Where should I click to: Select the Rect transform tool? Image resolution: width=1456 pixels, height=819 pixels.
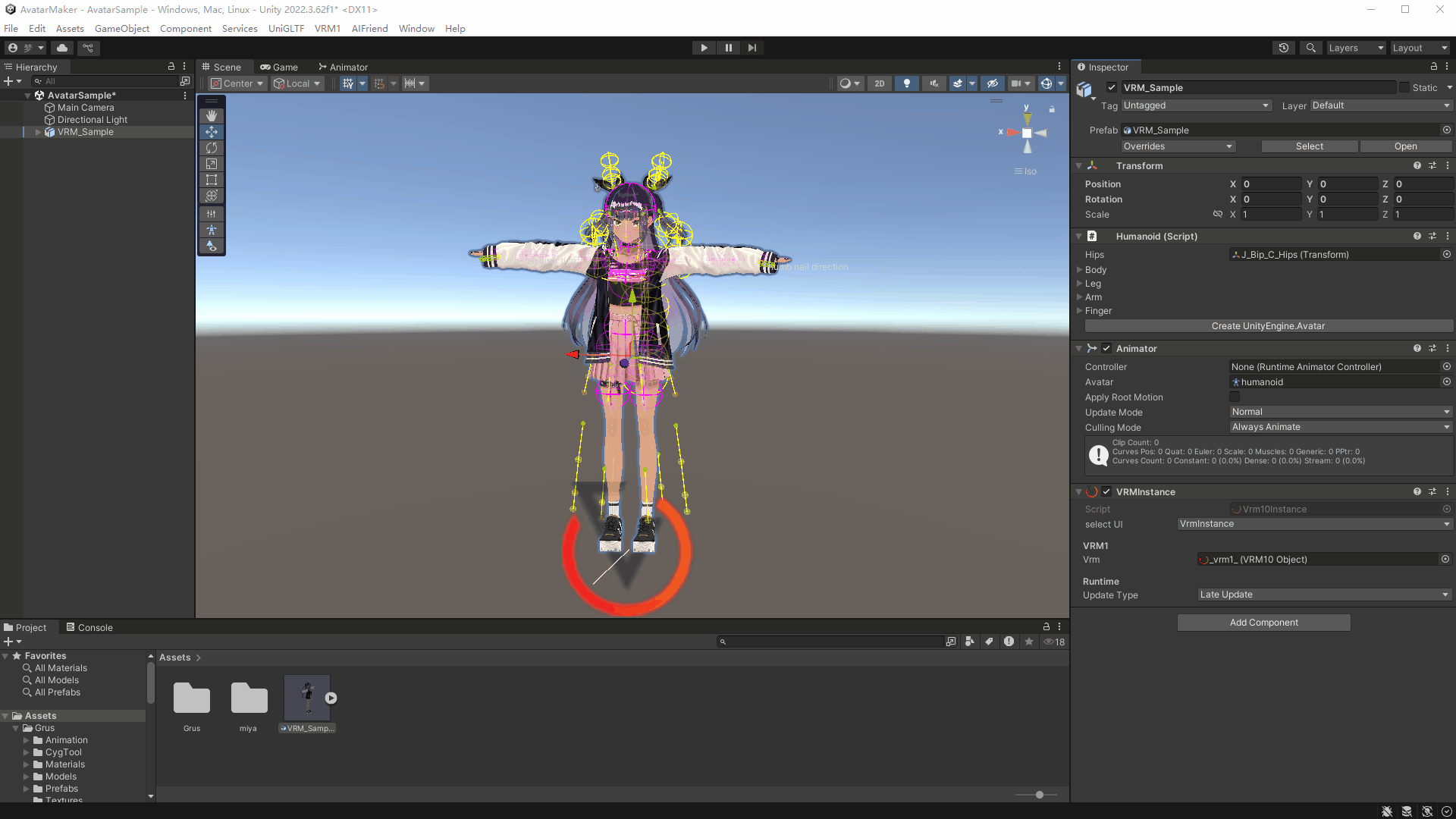coord(212,180)
